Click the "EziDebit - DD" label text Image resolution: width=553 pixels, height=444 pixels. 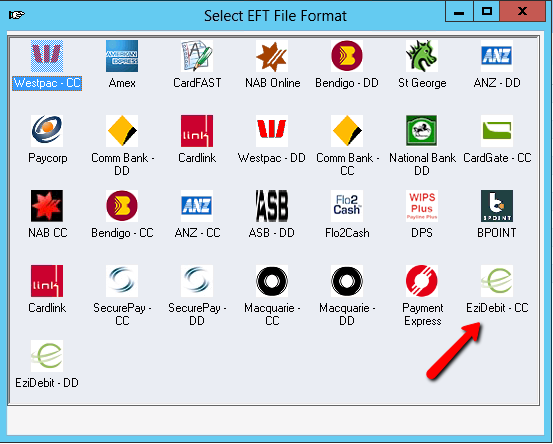[x=47, y=383]
